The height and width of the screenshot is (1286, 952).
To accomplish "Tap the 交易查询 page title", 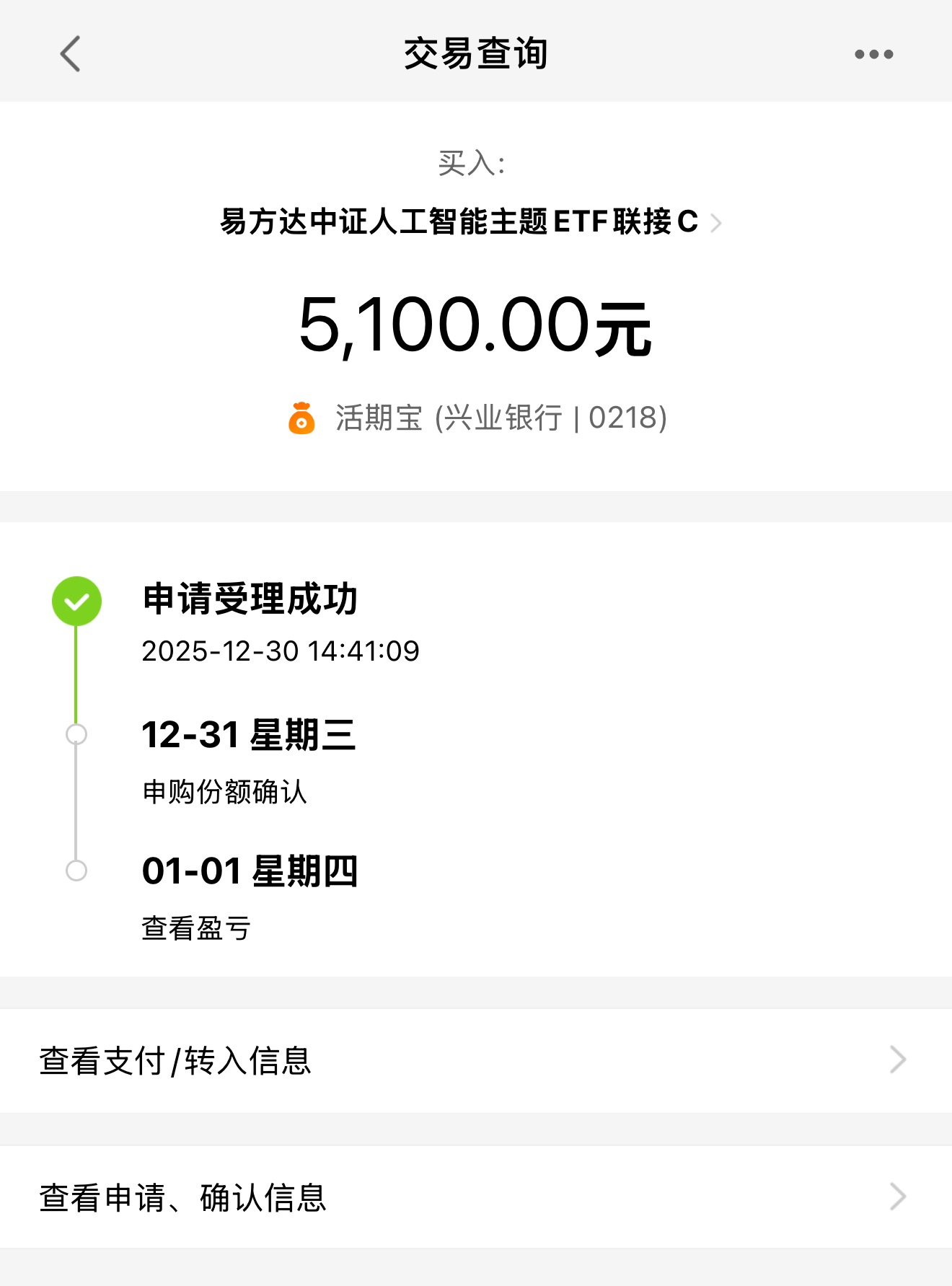I will [x=476, y=53].
